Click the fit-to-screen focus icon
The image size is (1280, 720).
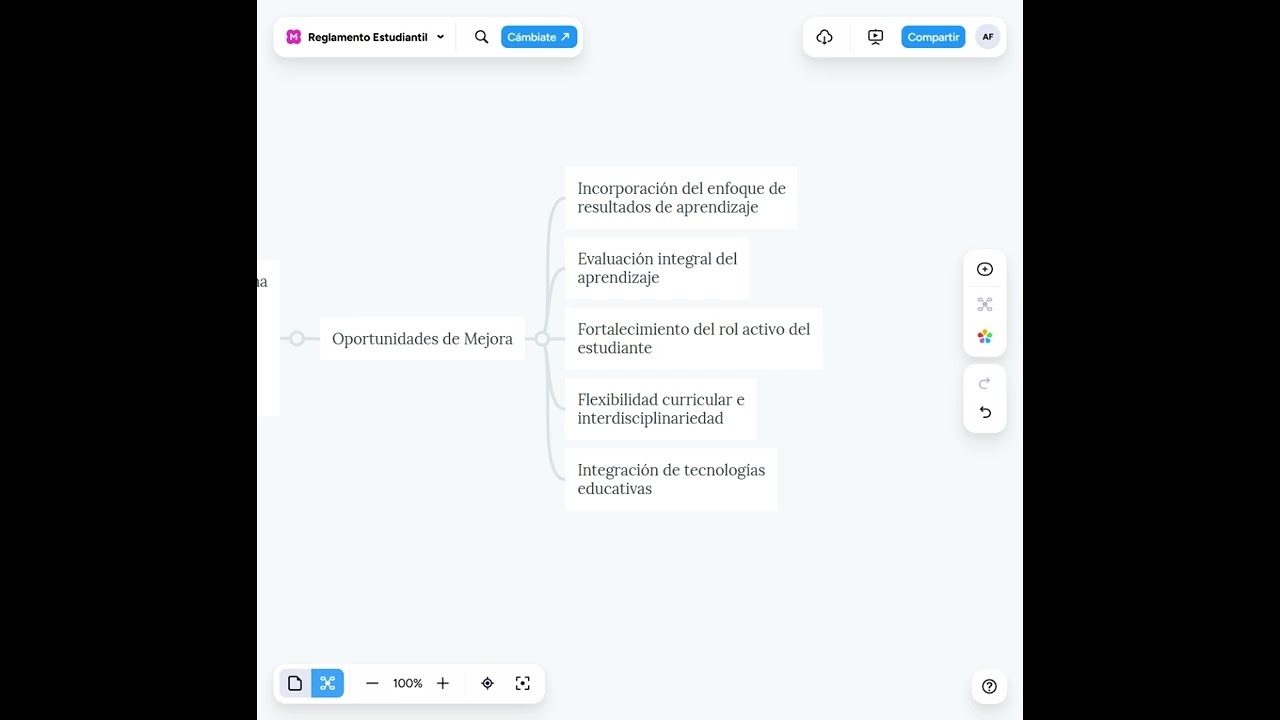[522, 683]
